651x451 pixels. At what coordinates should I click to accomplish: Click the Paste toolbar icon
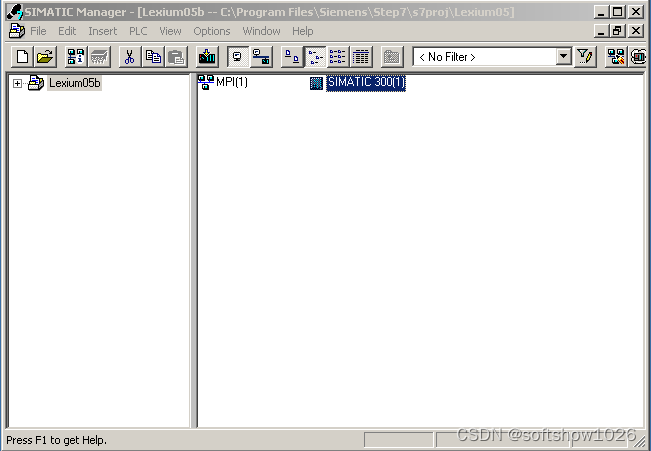point(176,57)
